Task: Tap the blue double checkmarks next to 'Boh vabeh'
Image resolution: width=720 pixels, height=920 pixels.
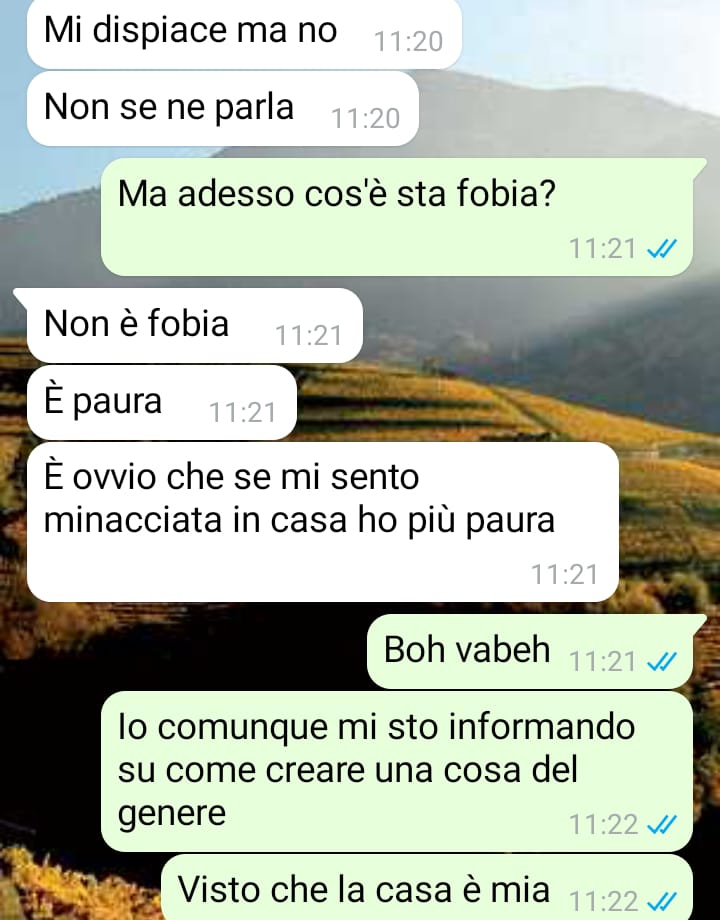Action: (x=661, y=662)
